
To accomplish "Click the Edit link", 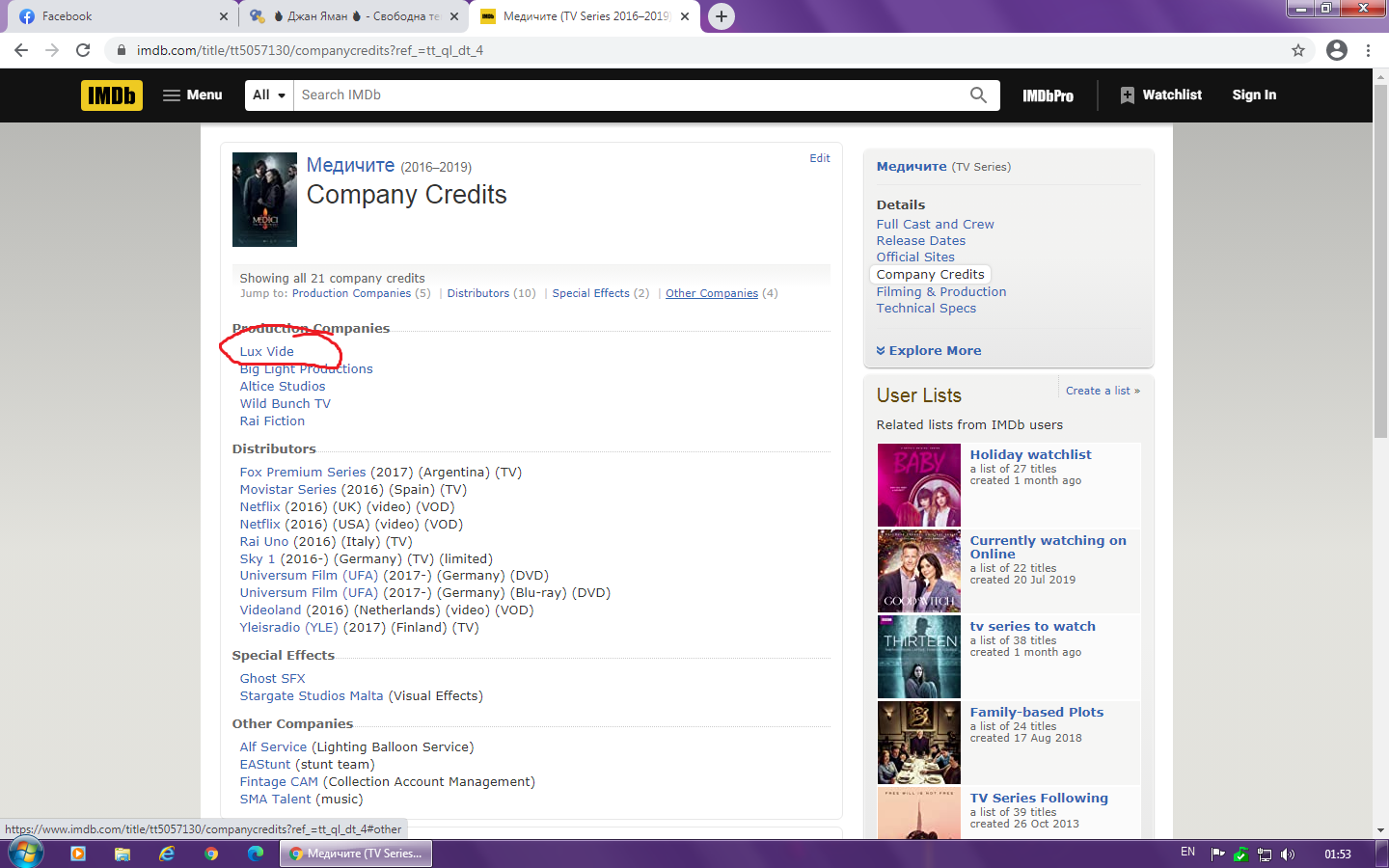I will click(820, 158).
